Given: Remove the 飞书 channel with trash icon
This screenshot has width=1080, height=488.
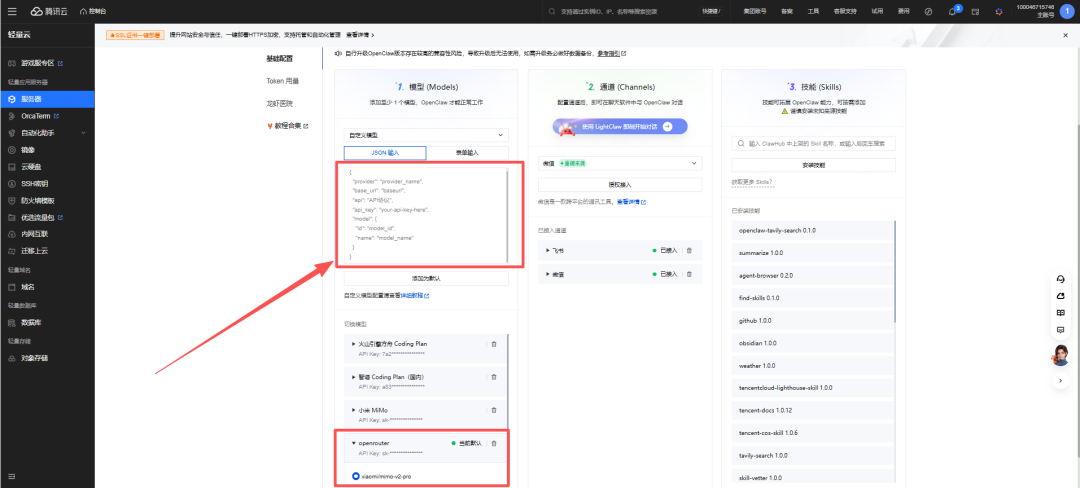Looking at the screenshot, I should (688, 250).
